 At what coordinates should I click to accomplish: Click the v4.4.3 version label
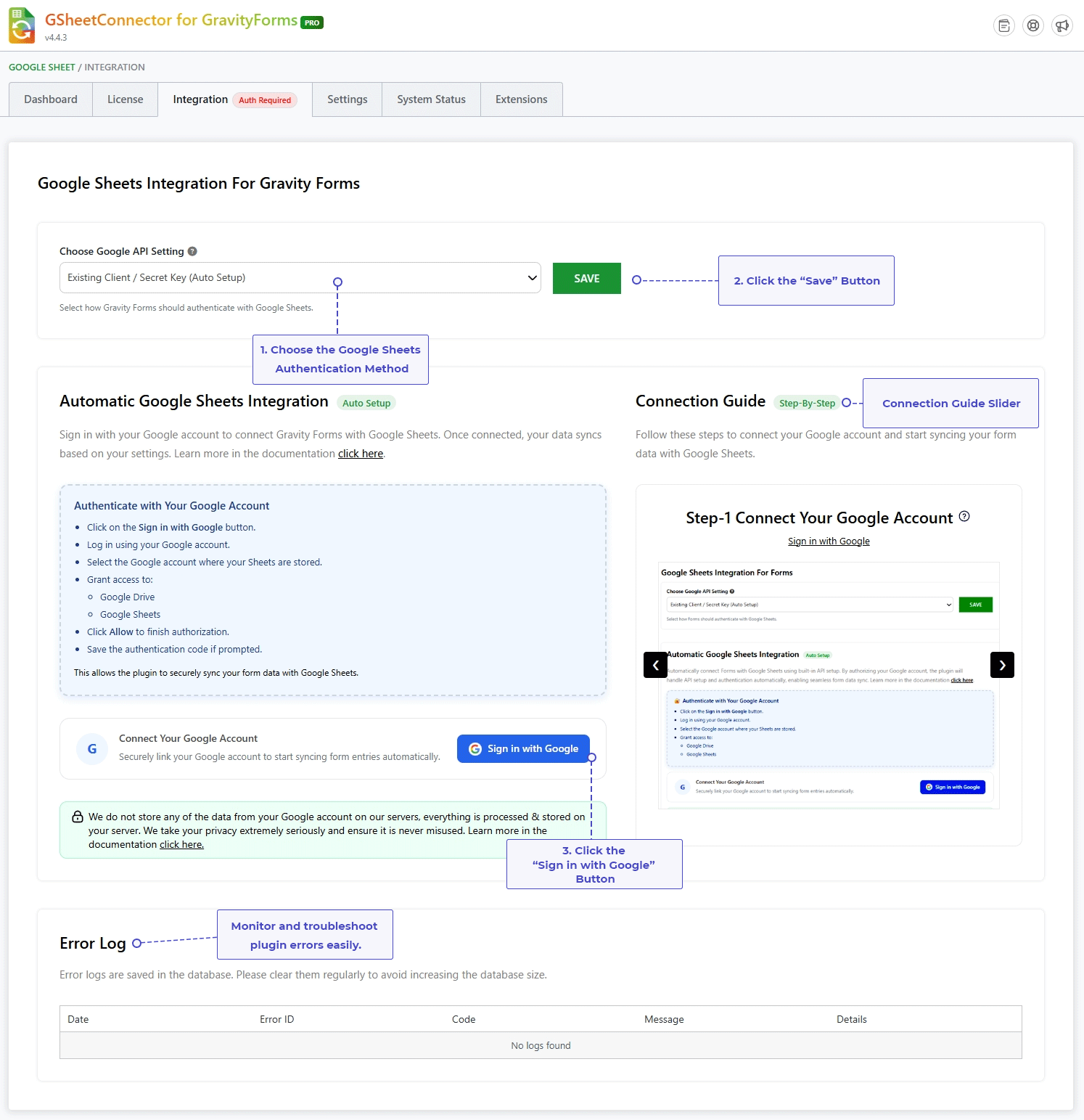pos(56,38)
